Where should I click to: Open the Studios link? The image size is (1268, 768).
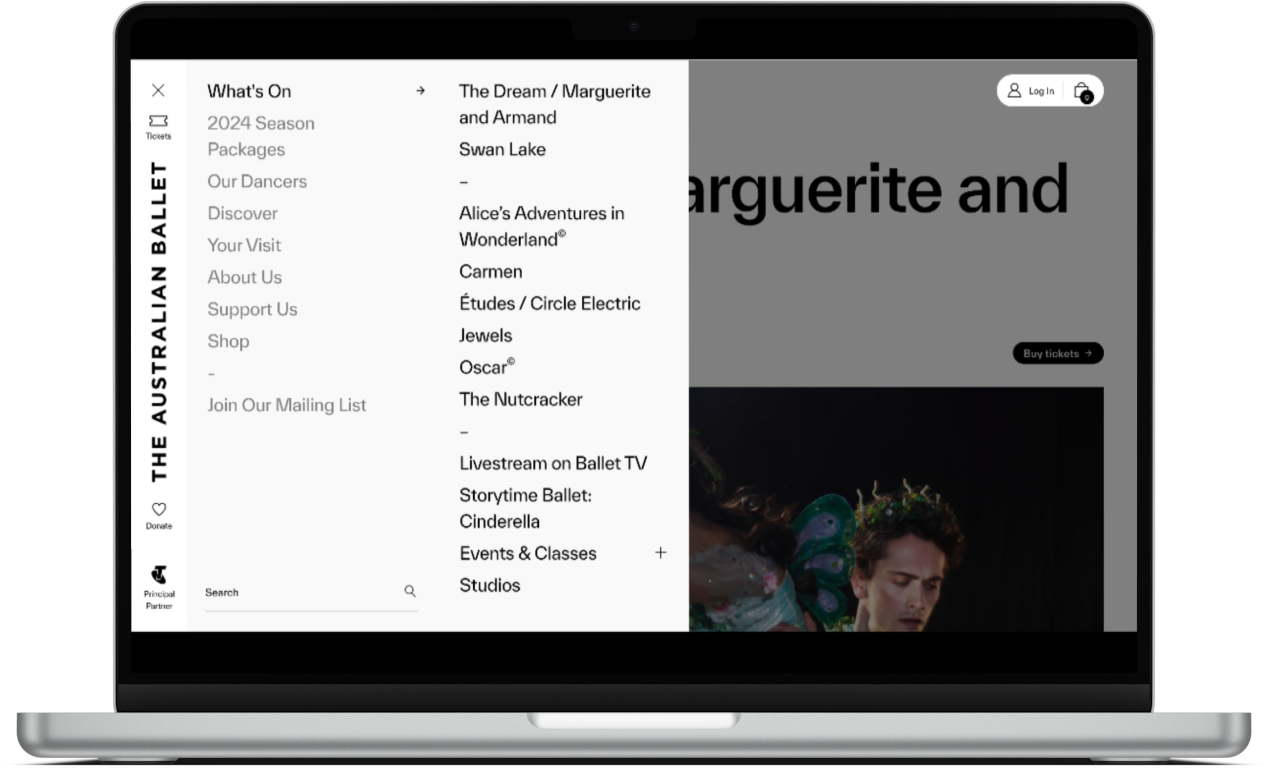tap(489, 585)
